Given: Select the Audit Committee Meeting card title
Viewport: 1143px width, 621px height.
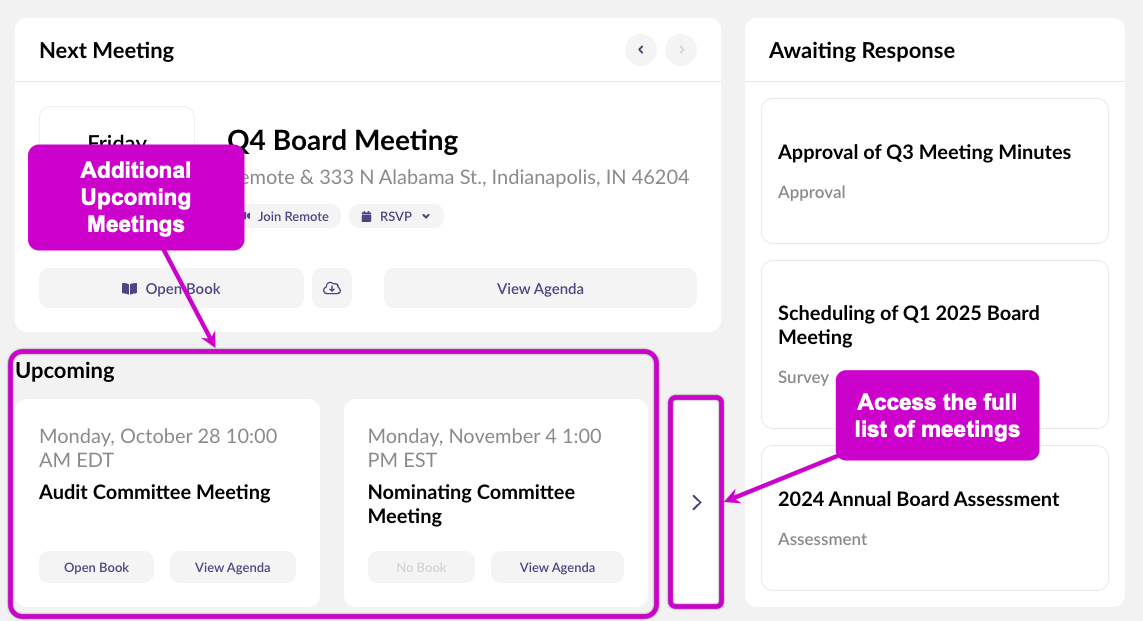Looking at the screenshot, I should click(155, 492).
